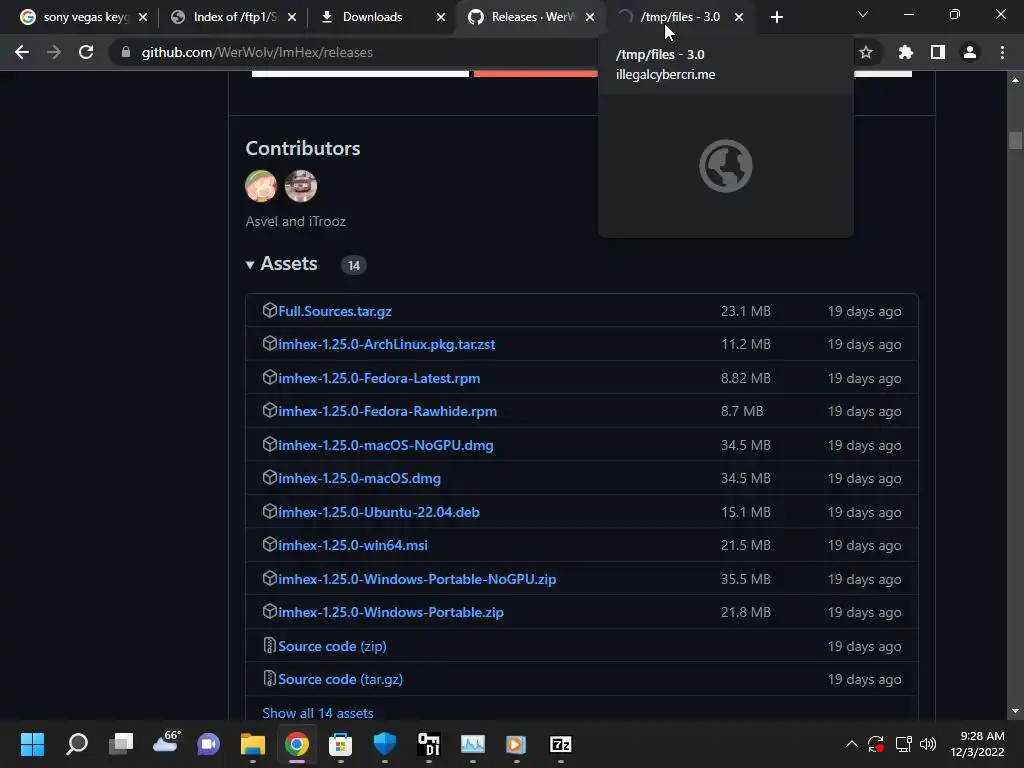Image resolution: width=1024 pixels, height=768 pixels.
Task: Click the Chrome taskbar icon
Action: point(296,744)
